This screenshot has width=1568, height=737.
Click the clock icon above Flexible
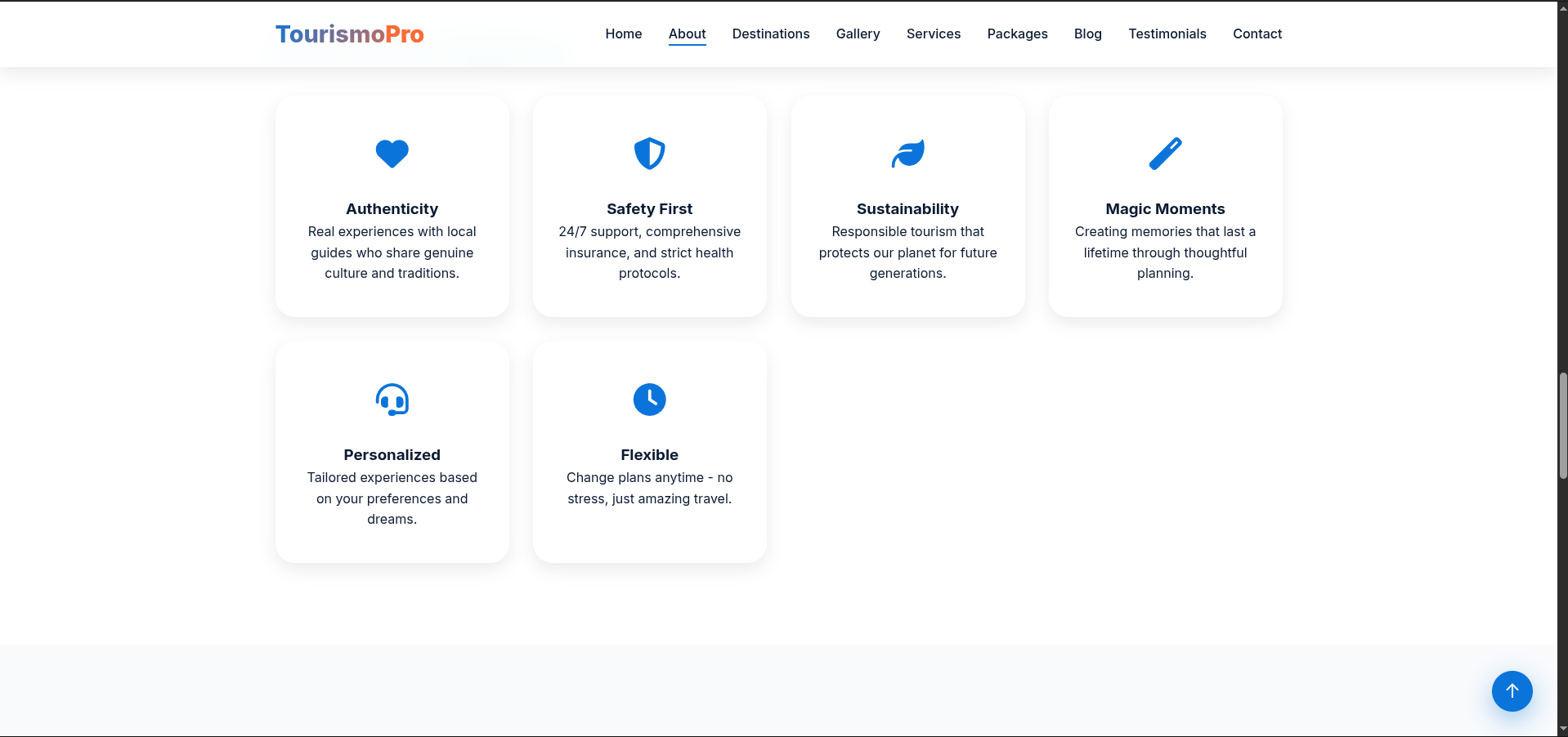[649, 400]
